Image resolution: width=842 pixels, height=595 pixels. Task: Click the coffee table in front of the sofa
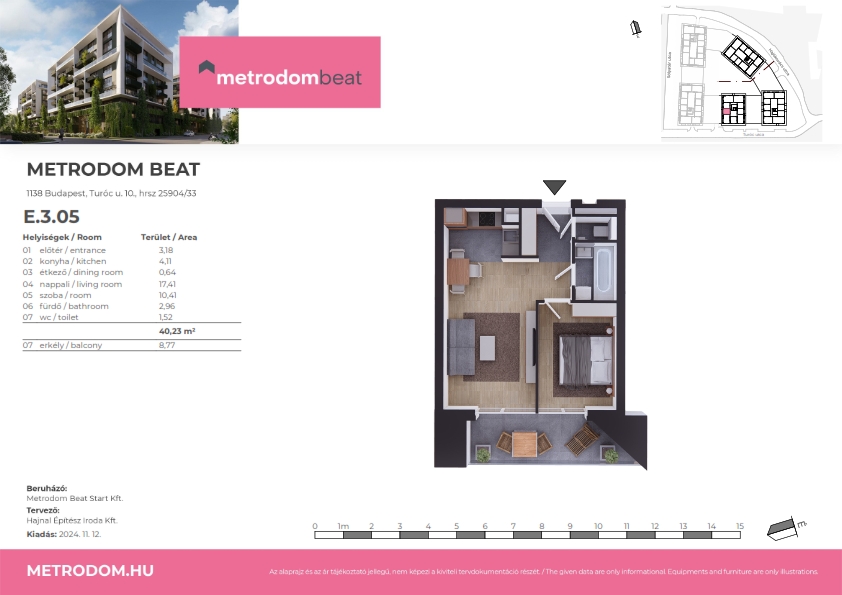pos(488,347)
